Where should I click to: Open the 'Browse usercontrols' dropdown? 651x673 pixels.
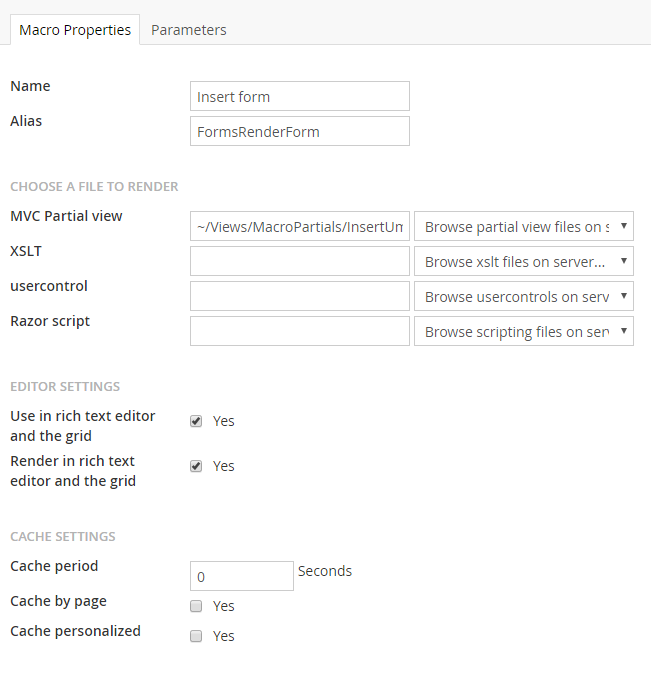[x=523, y=297]
